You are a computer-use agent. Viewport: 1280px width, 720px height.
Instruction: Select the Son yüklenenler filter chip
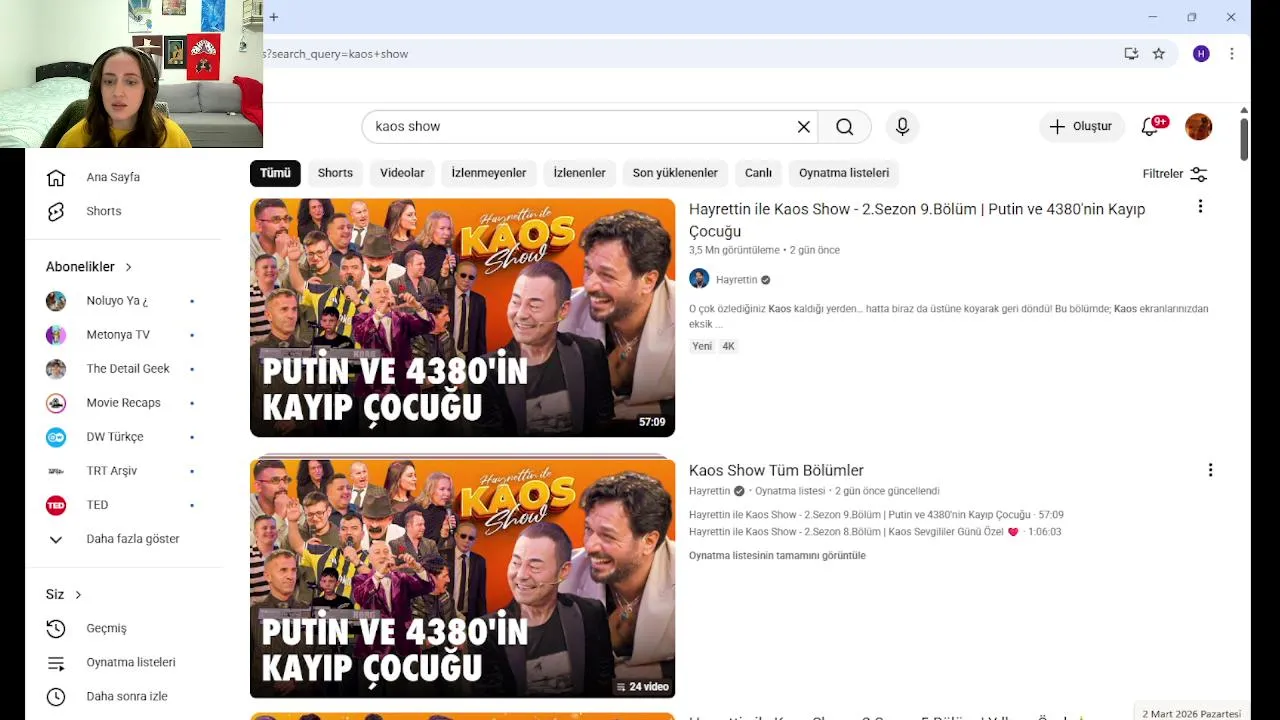tap(675, 173)
